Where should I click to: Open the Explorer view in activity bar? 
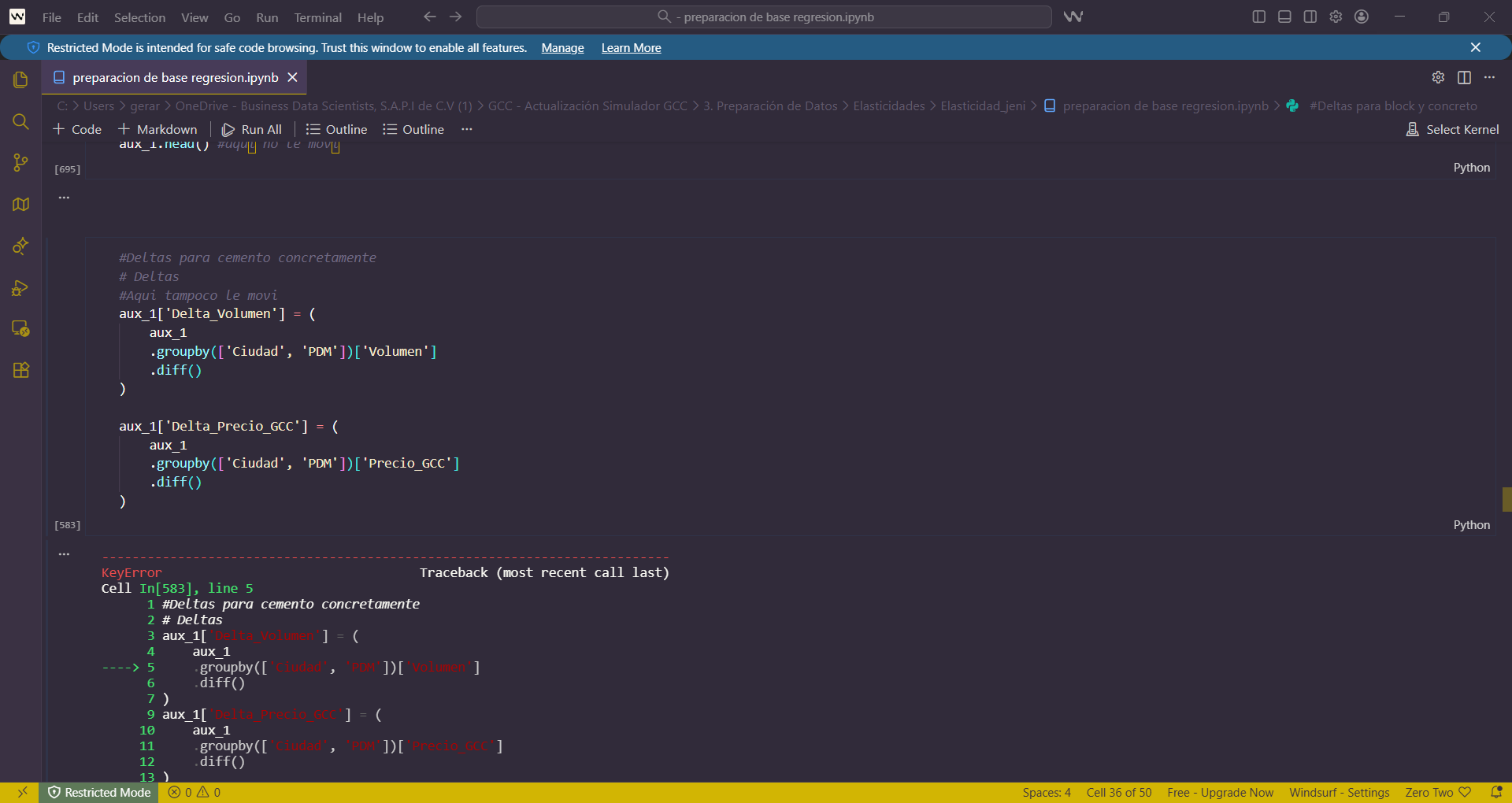coord(20,80)
